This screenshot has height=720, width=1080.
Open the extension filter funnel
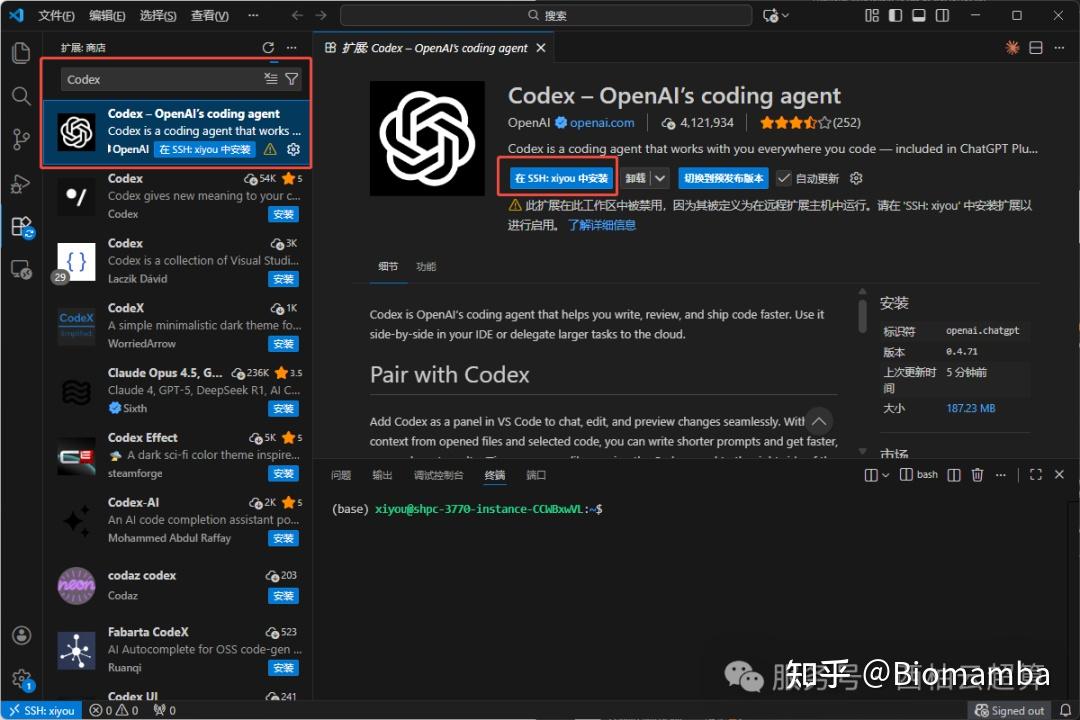[292, 79]
